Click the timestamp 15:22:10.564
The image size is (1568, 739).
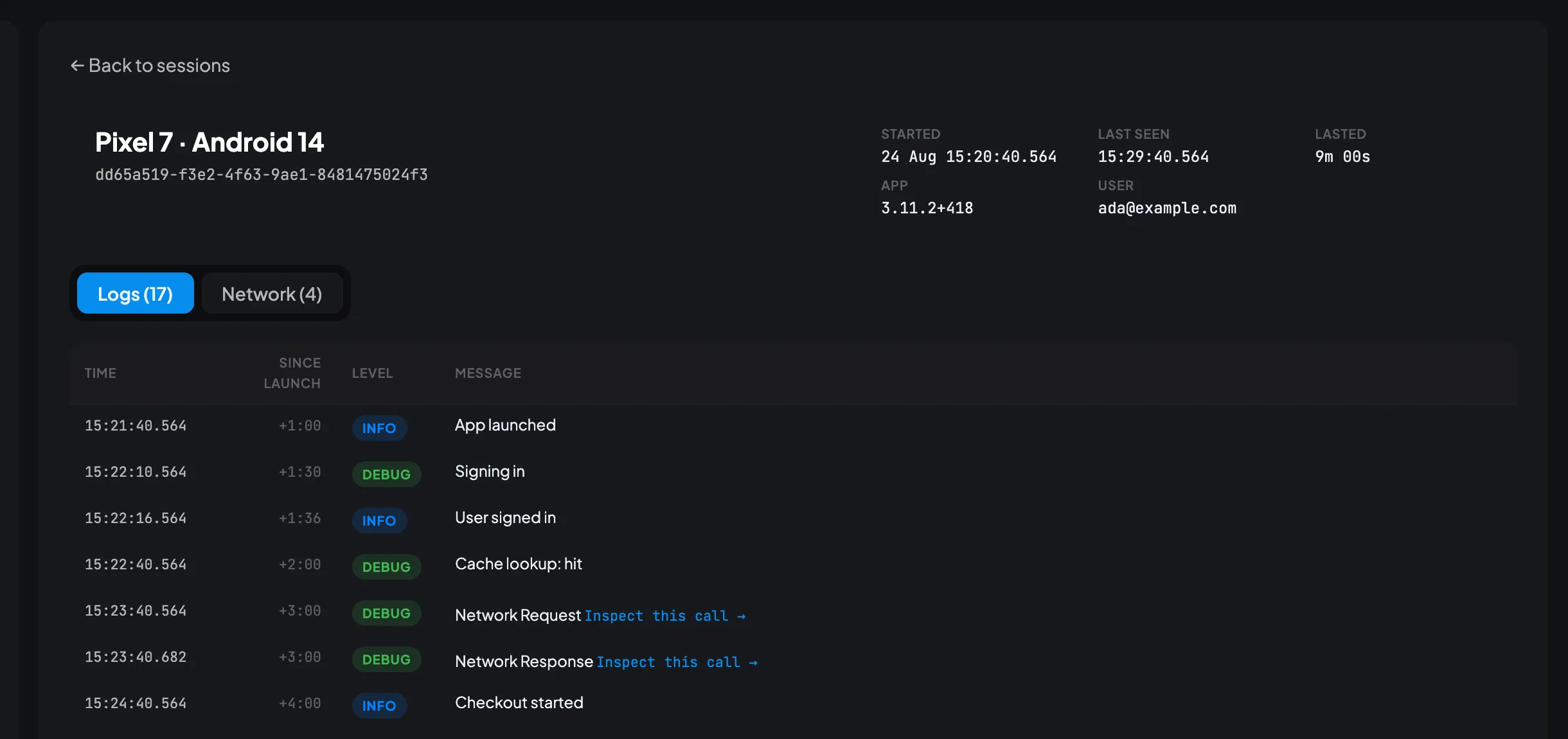pos(136,472)
